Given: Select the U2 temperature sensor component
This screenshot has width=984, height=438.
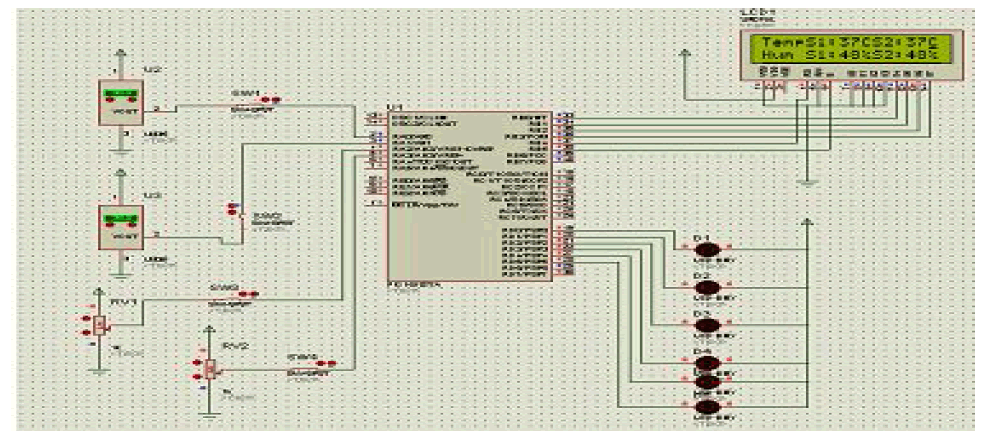Looking at the screenshot, I should tap(121, 103).
